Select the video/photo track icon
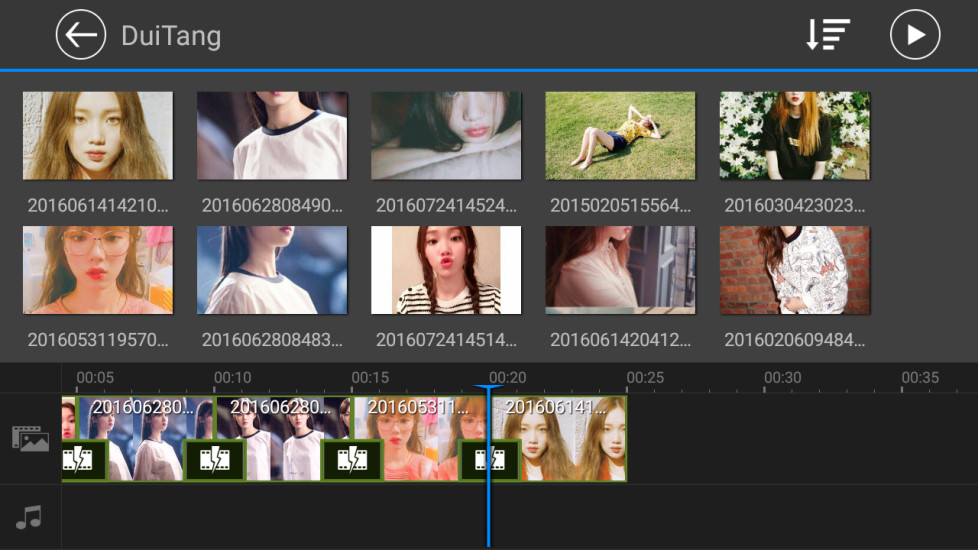This screenshot has height=550, width=978. 30,438
